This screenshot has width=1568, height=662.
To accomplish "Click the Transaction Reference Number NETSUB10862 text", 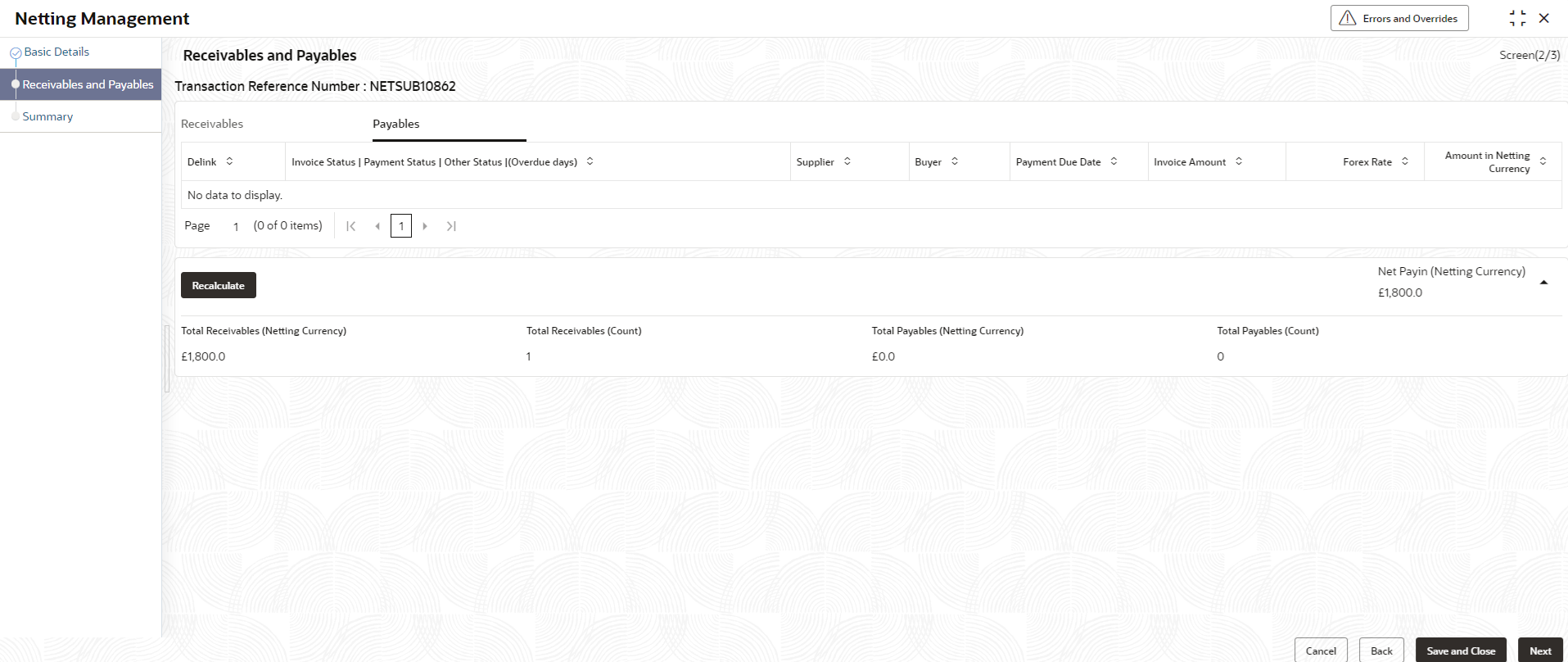I will coord(315,86).
